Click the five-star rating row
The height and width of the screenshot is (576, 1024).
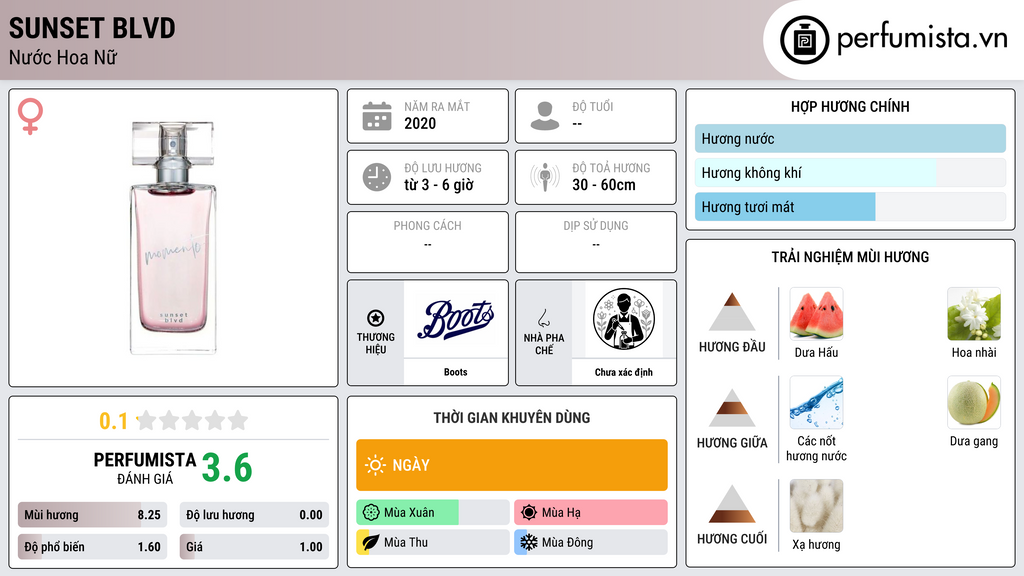click(x=192, y=420)
